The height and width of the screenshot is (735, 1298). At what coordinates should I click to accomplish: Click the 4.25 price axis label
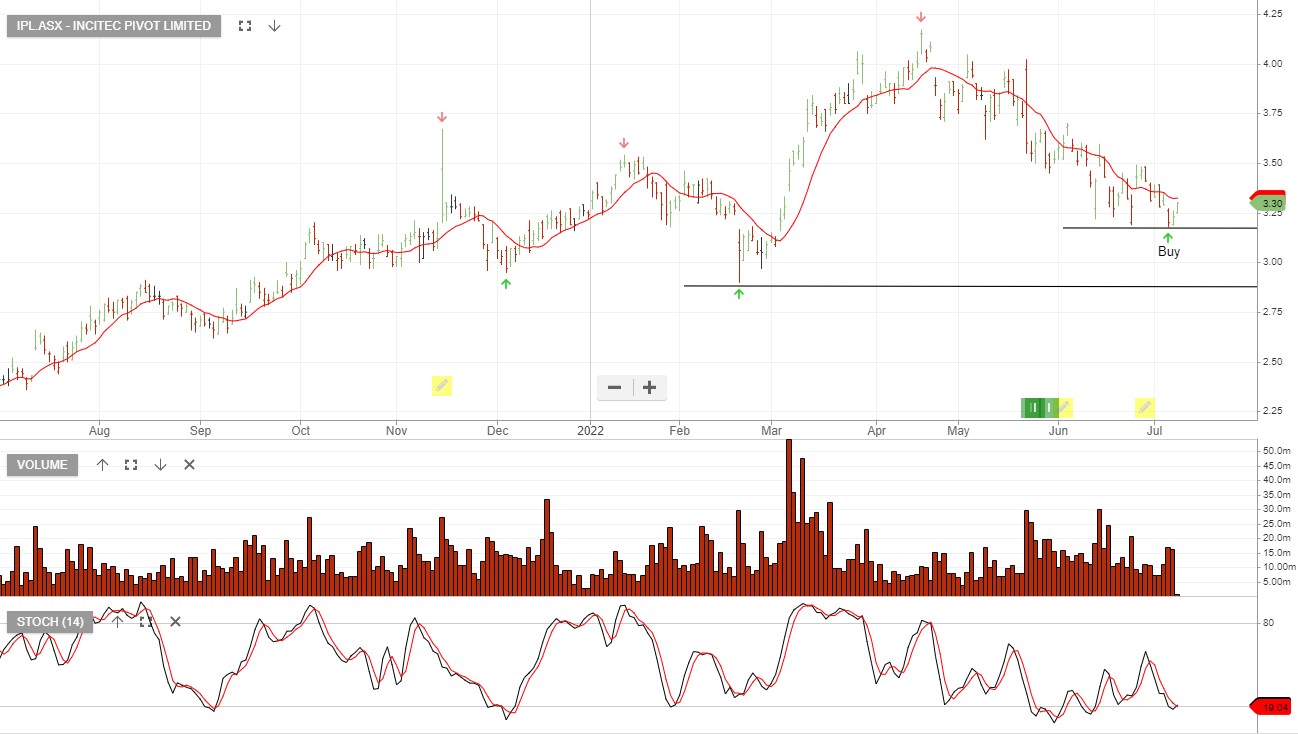click(1272, 14)
